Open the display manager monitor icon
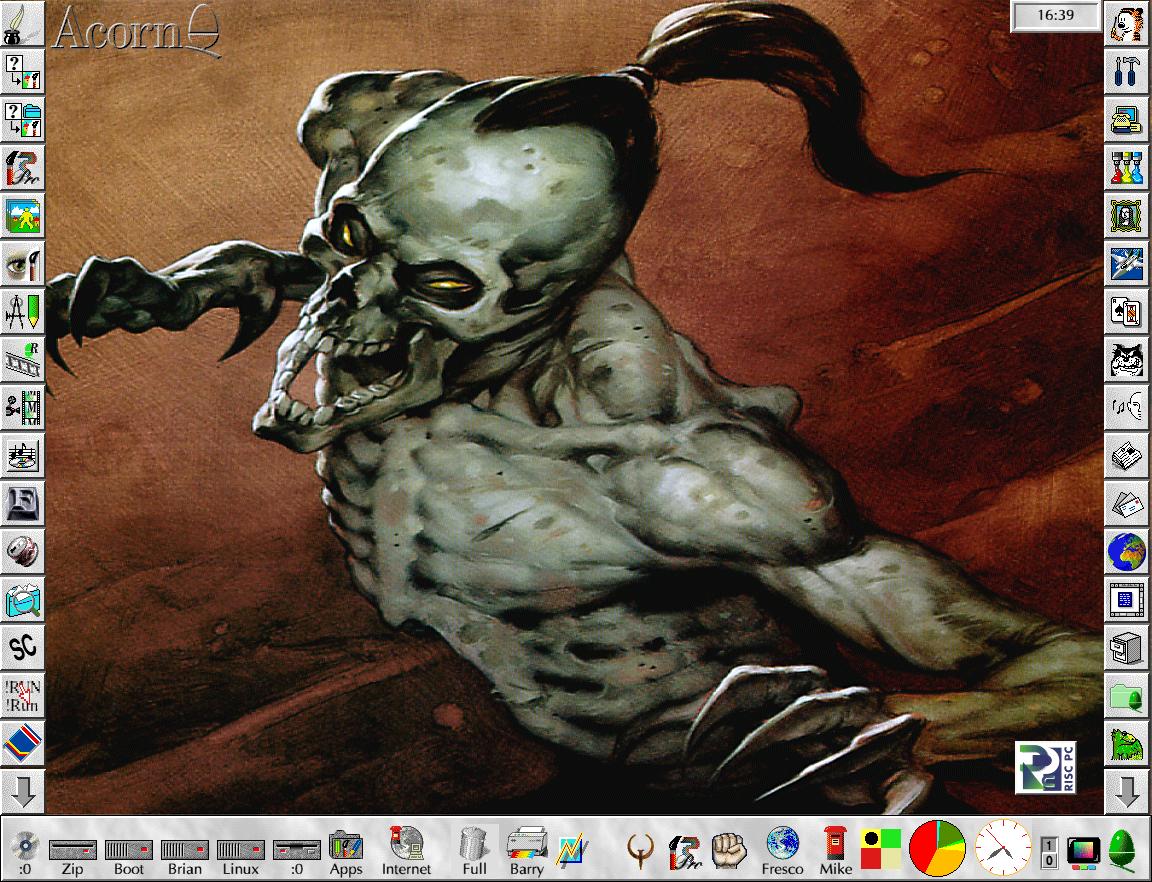Image resolution: width=1152 pixels, height=882 pixels. (1083, 852)
